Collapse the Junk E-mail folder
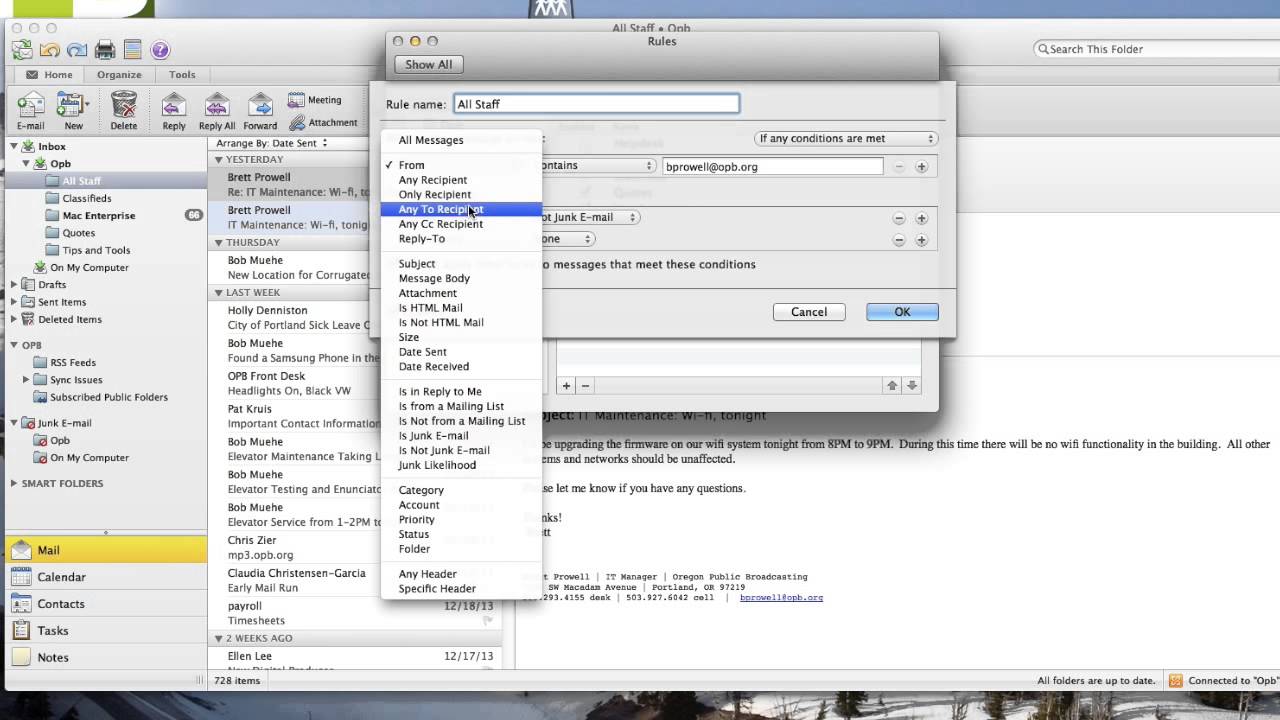The height and width of the screenshot is (720, 1280). [x=14, y=423]
